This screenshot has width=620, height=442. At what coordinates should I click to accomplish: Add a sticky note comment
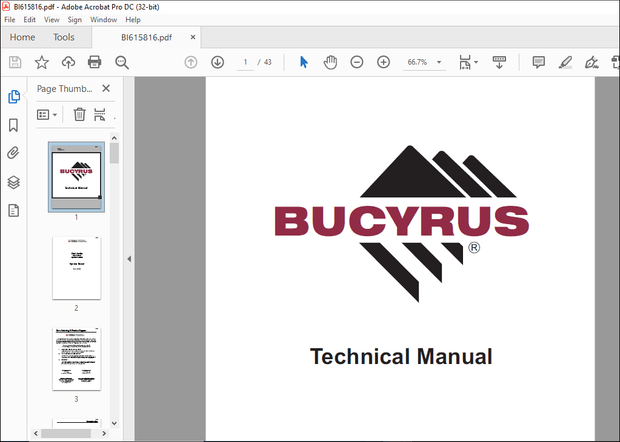539,62
